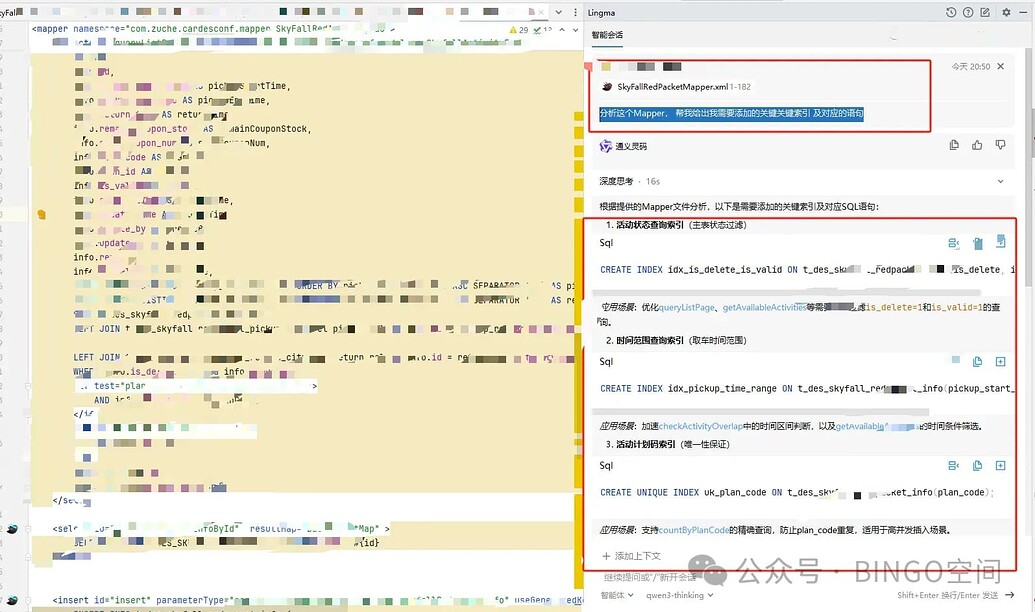Viewport: 1035px width, 612px height.
Task: Copy the idx_is_delete_is_valid Sql block
Action: click(x=978, y=244)
